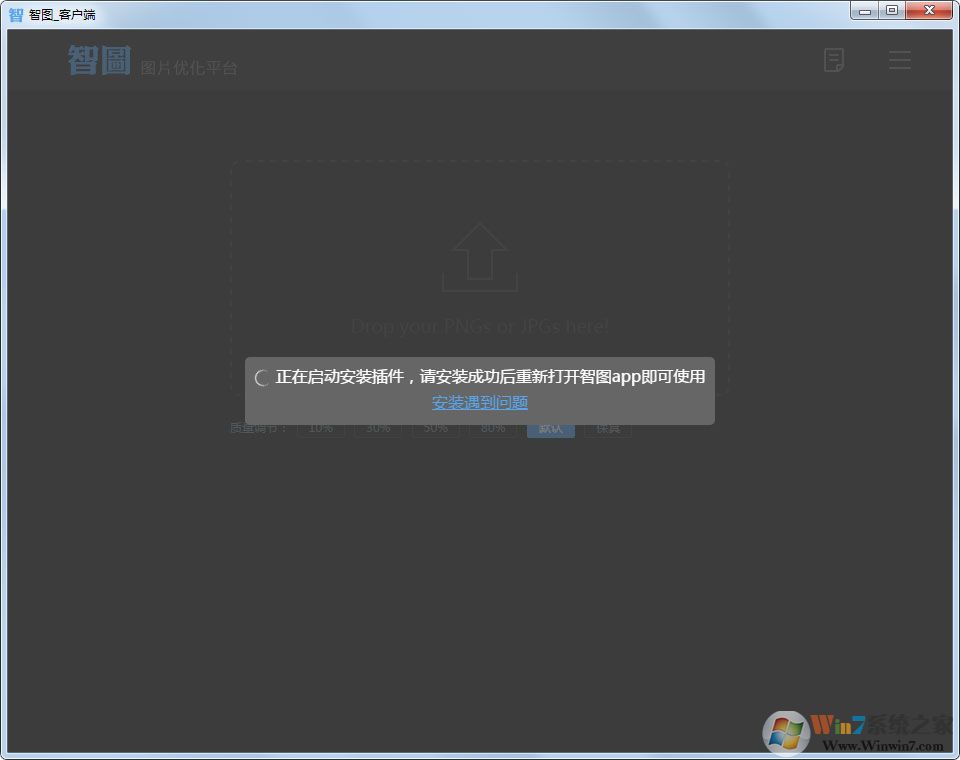Open the document/log panel icon

click(834, 60)
